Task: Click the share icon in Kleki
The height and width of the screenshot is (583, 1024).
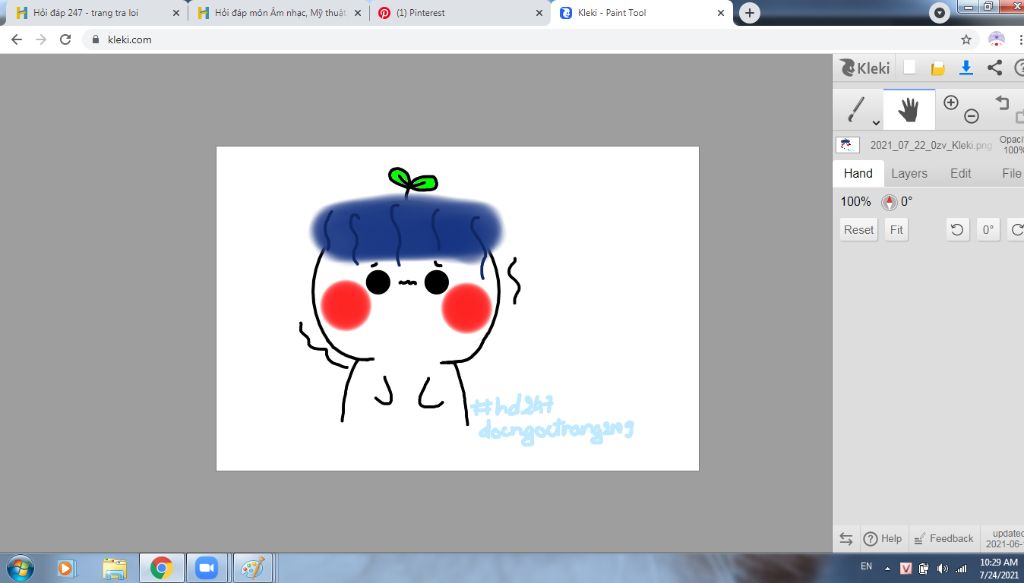Action: pyautogui.click(x=995, y=67)
